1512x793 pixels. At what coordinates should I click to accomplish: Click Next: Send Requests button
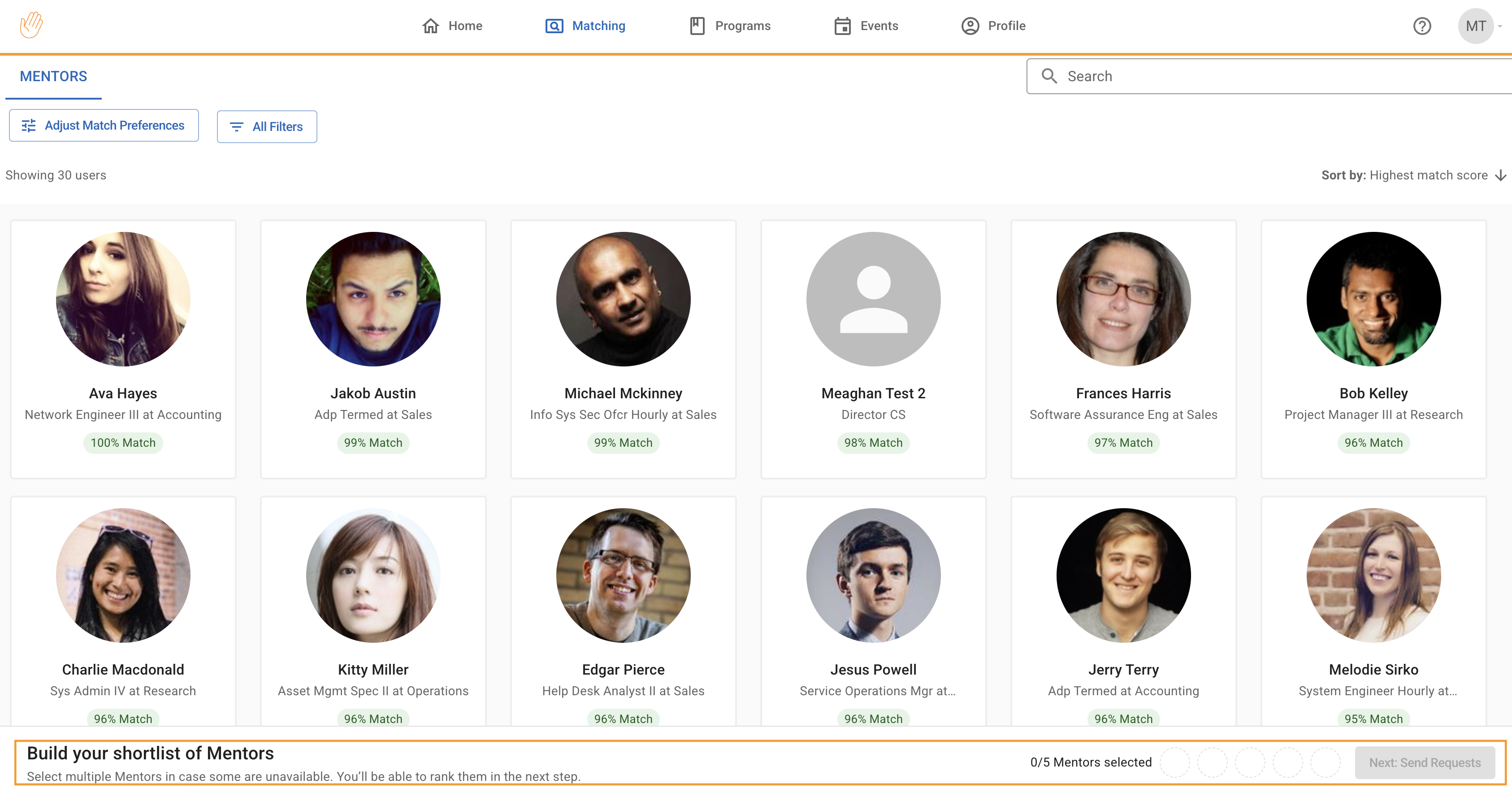click(1424, 762)
